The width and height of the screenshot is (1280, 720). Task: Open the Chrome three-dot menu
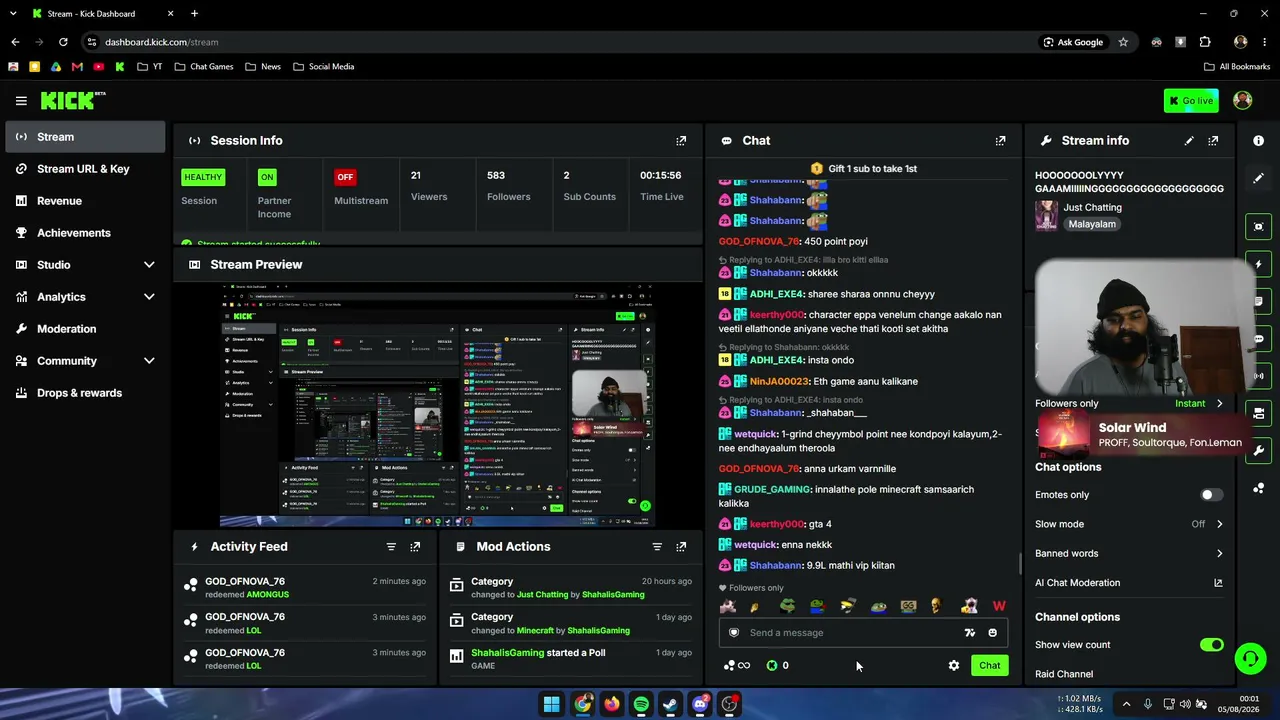tap(1266, 42)
